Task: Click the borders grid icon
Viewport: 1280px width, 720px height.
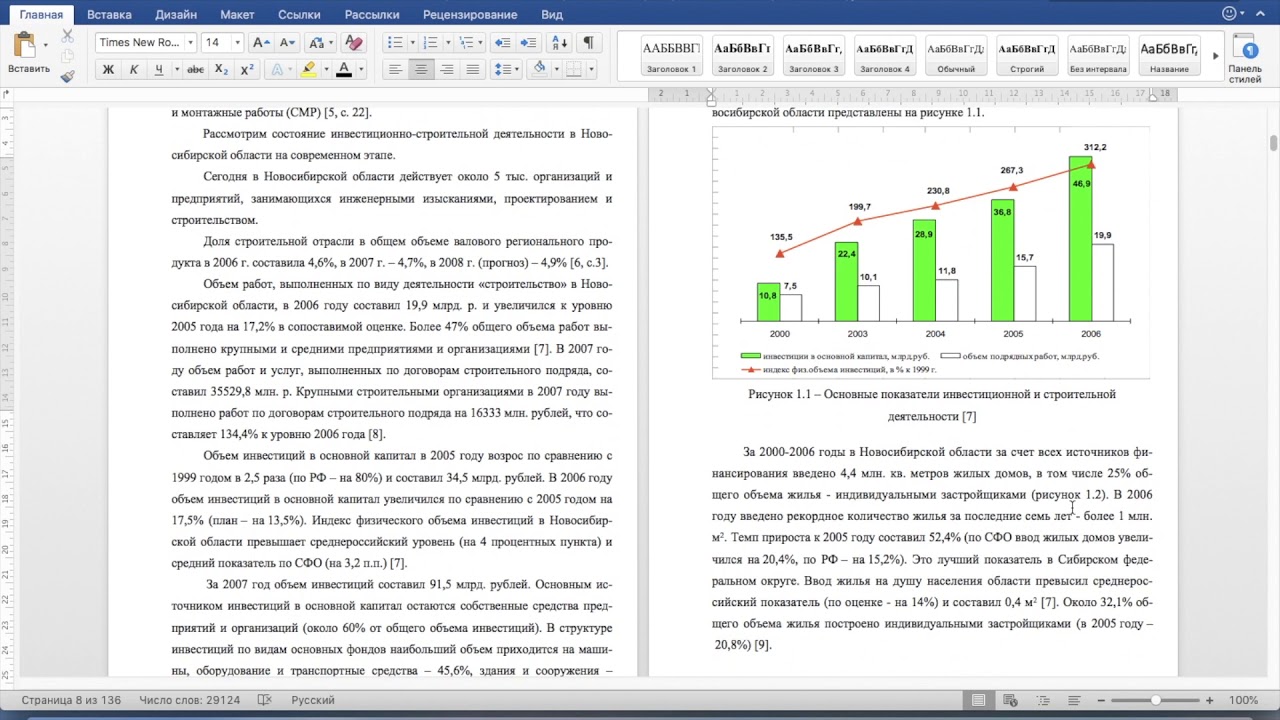Action: coord(574,70)
